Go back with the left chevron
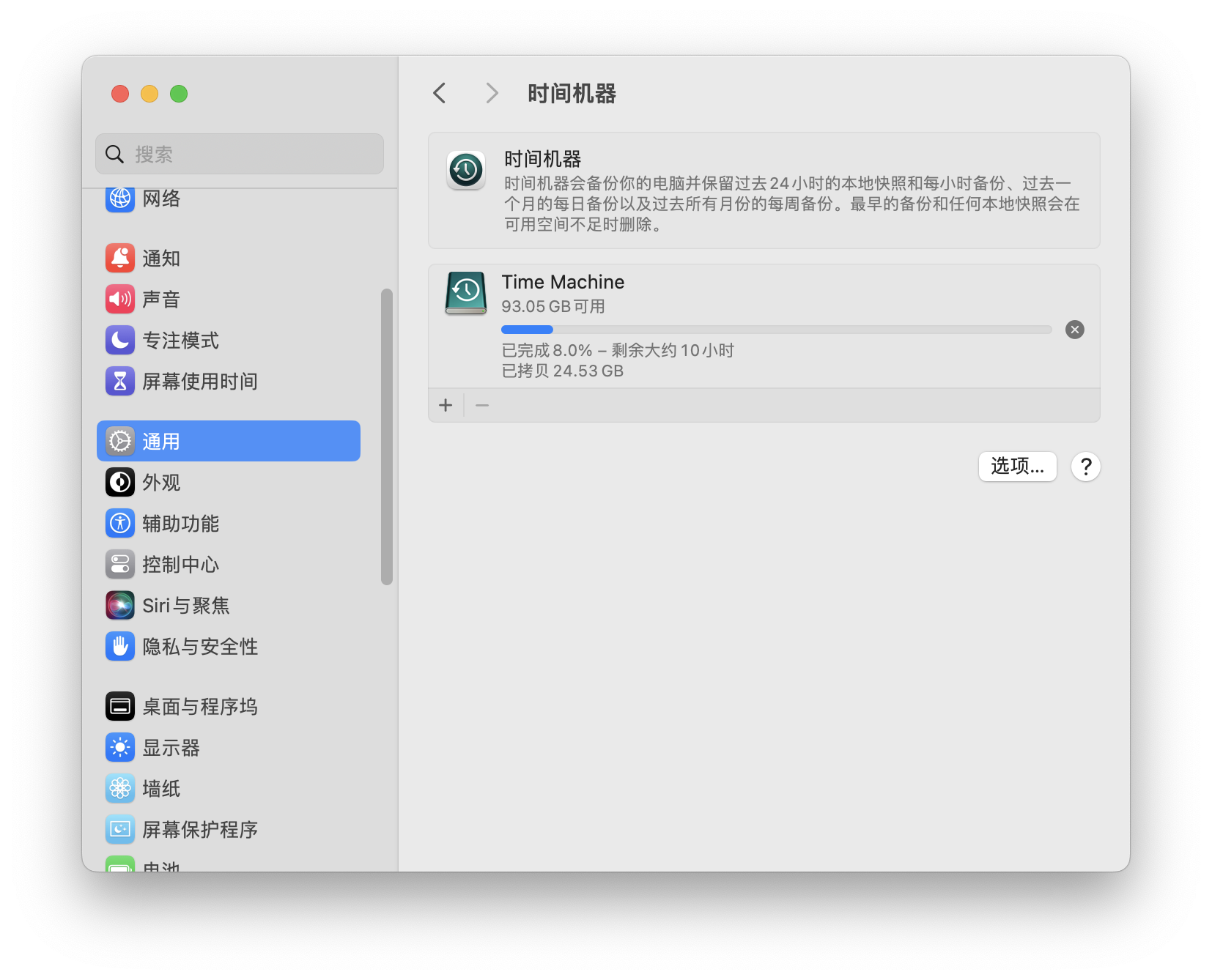The width and height of the screenshot is (1212, 980). [x=440, y=93]
